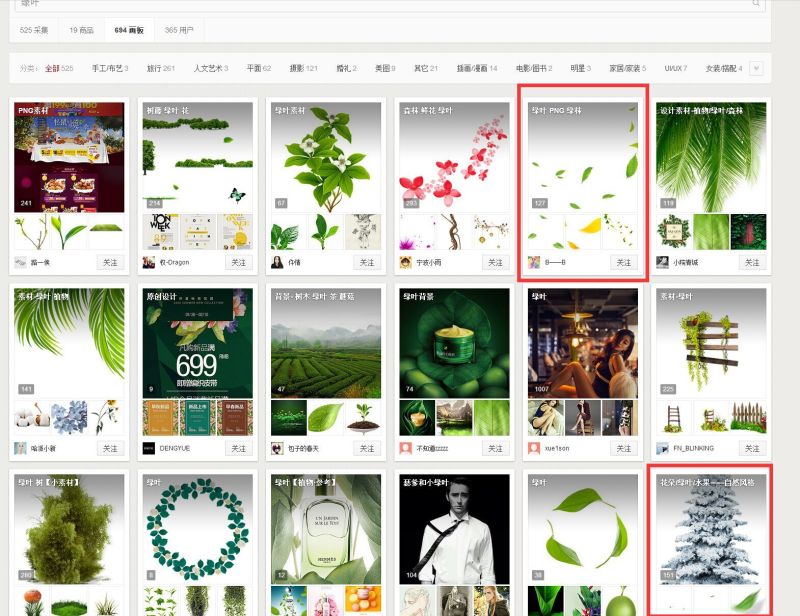Viewport: 800px width, 616px height.
Task: Open 包子的春天 user avatar
Action: coord(277,448)
